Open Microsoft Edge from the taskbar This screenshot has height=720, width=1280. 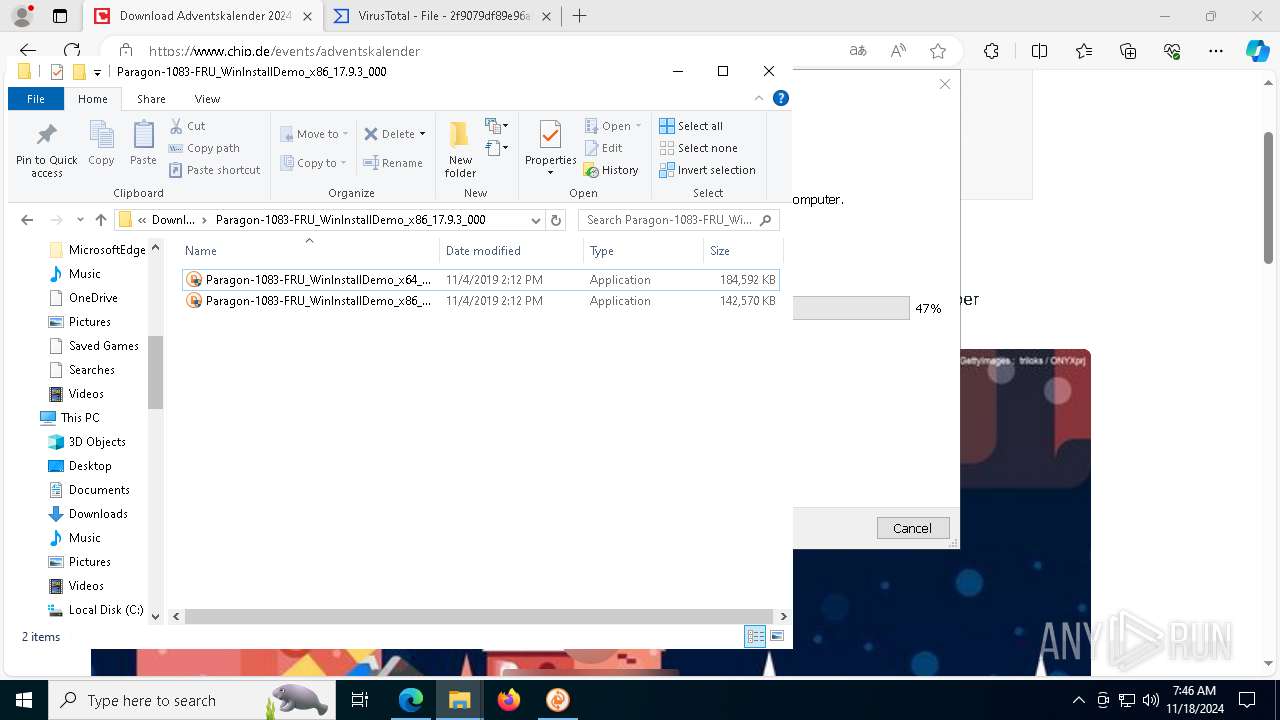(411, 700)
